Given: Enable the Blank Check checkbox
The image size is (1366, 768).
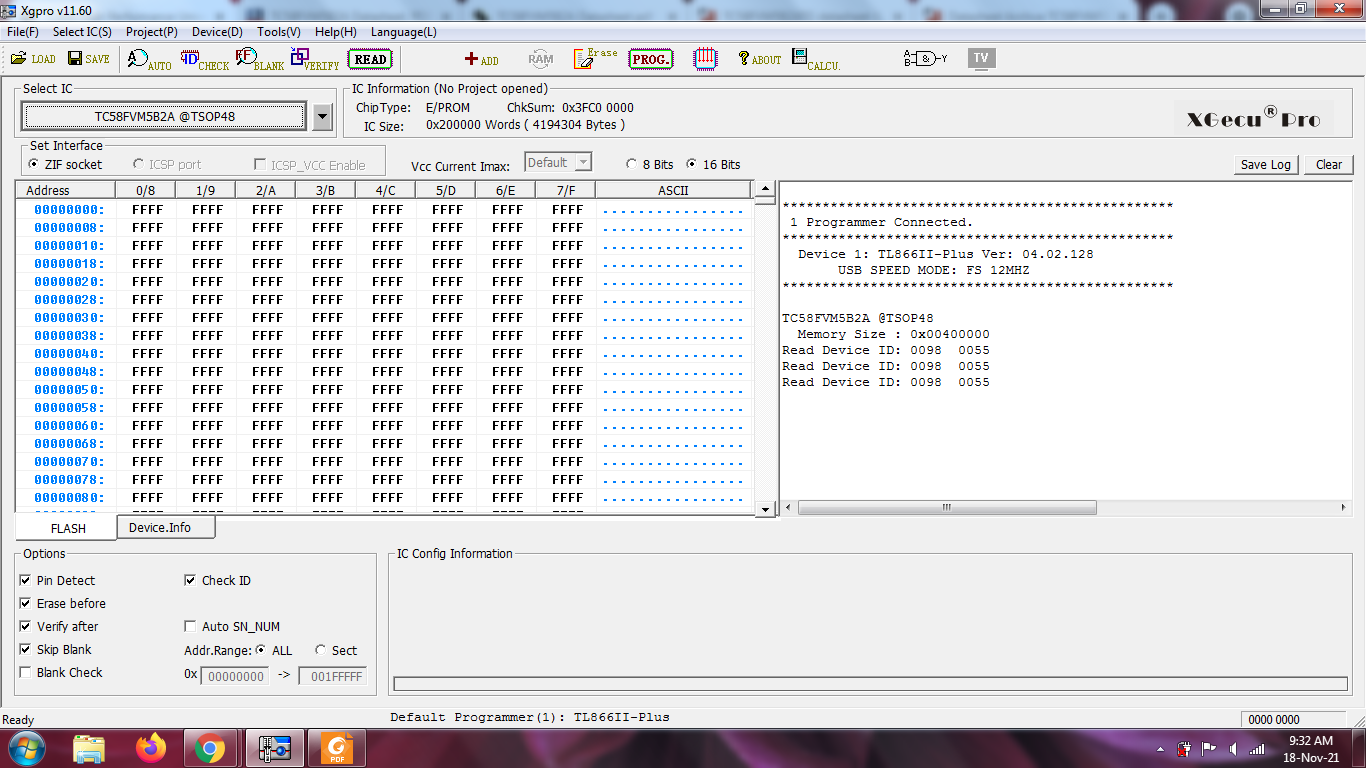Looking at the screenshot, I should (26, 672).
